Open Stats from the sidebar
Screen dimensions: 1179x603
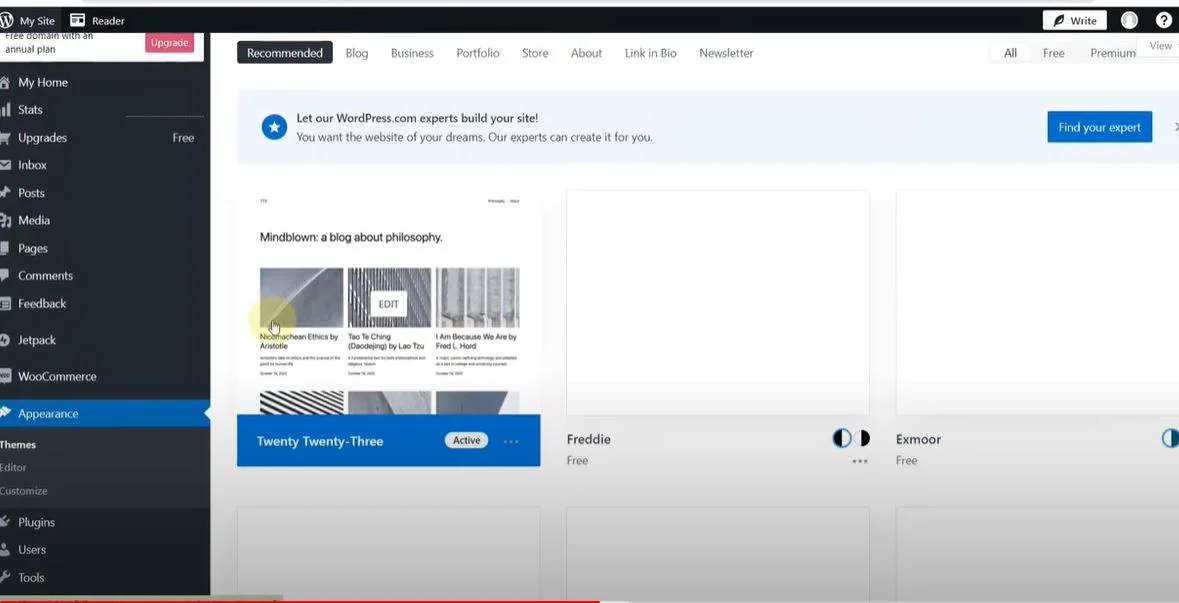click(30, 110)
